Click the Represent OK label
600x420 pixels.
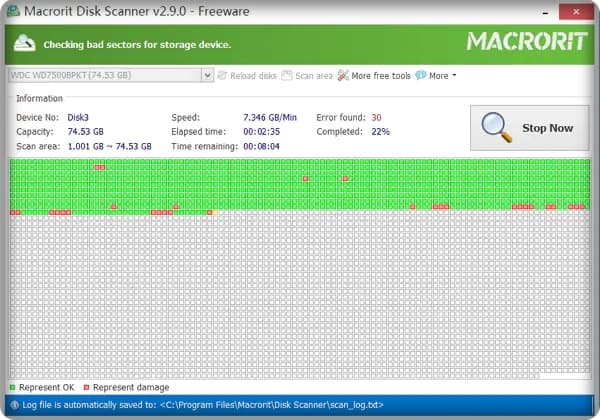click(x=47, y=387)
